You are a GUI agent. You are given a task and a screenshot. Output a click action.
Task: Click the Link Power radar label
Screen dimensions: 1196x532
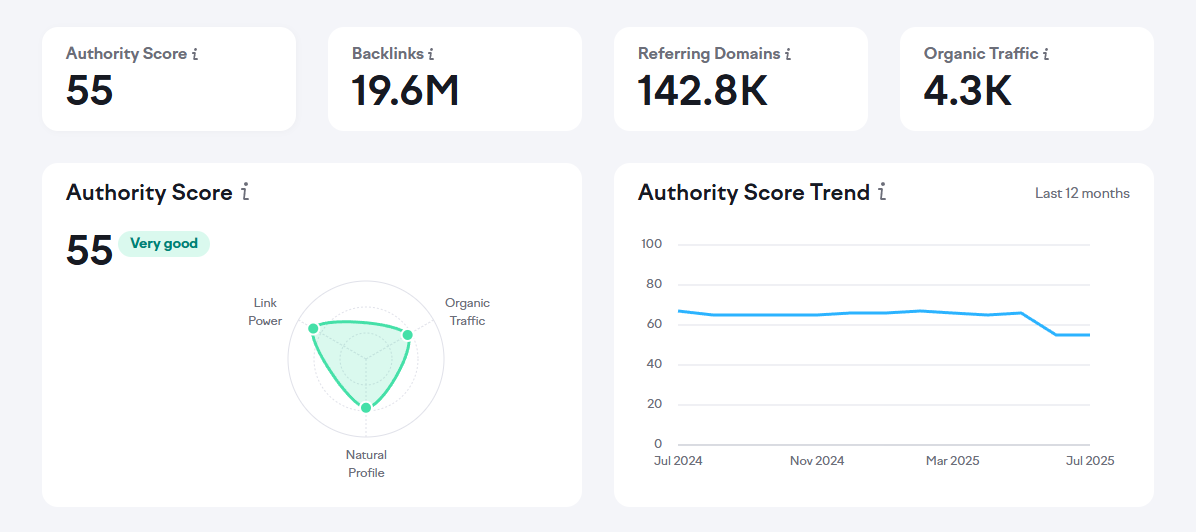[265, 311]
